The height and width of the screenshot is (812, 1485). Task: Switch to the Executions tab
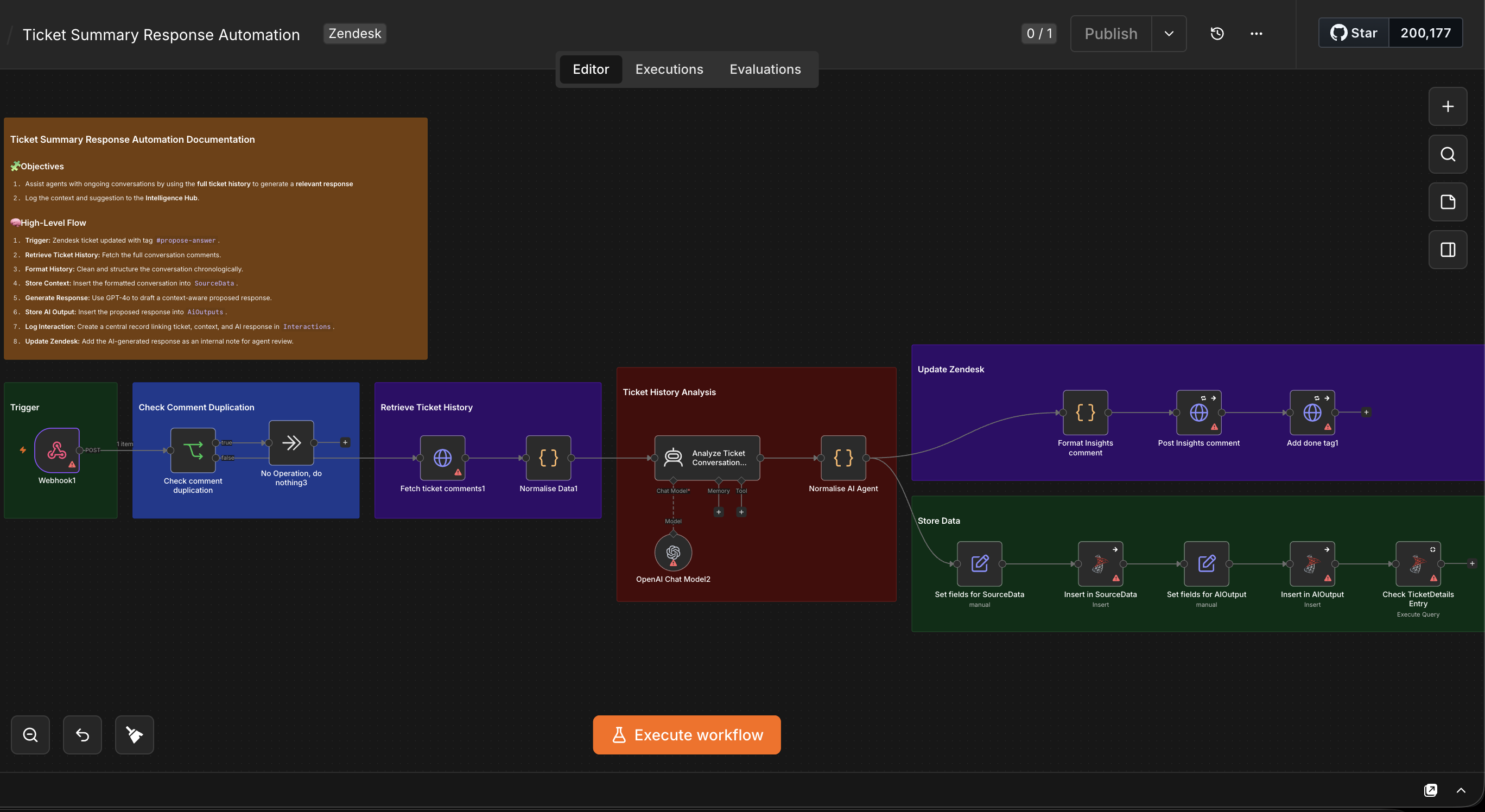(x=669, y=69)
